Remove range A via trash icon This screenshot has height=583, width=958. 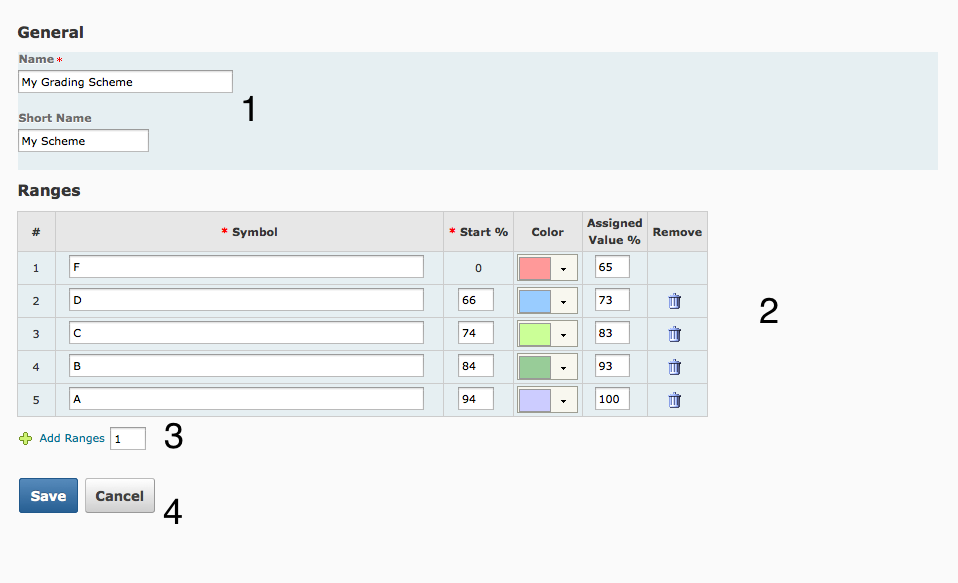675,400
